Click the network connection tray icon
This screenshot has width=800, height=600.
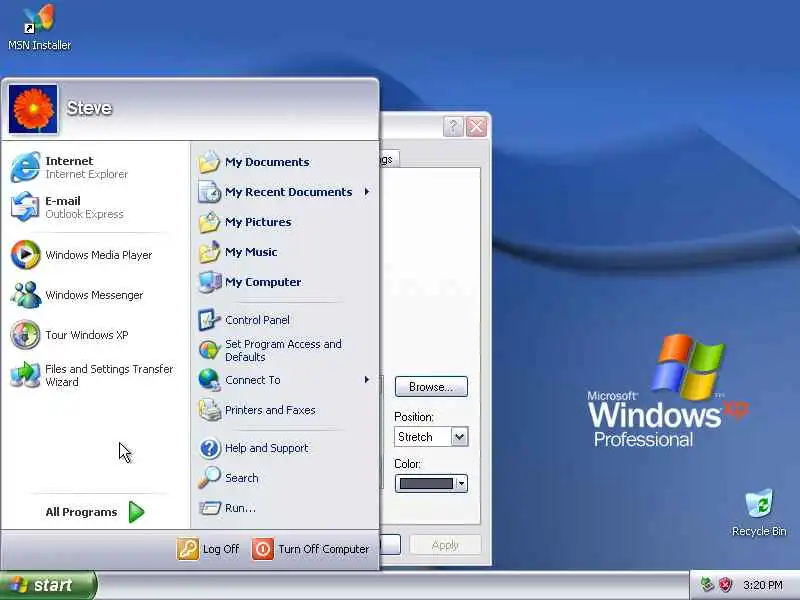(707, 585)
